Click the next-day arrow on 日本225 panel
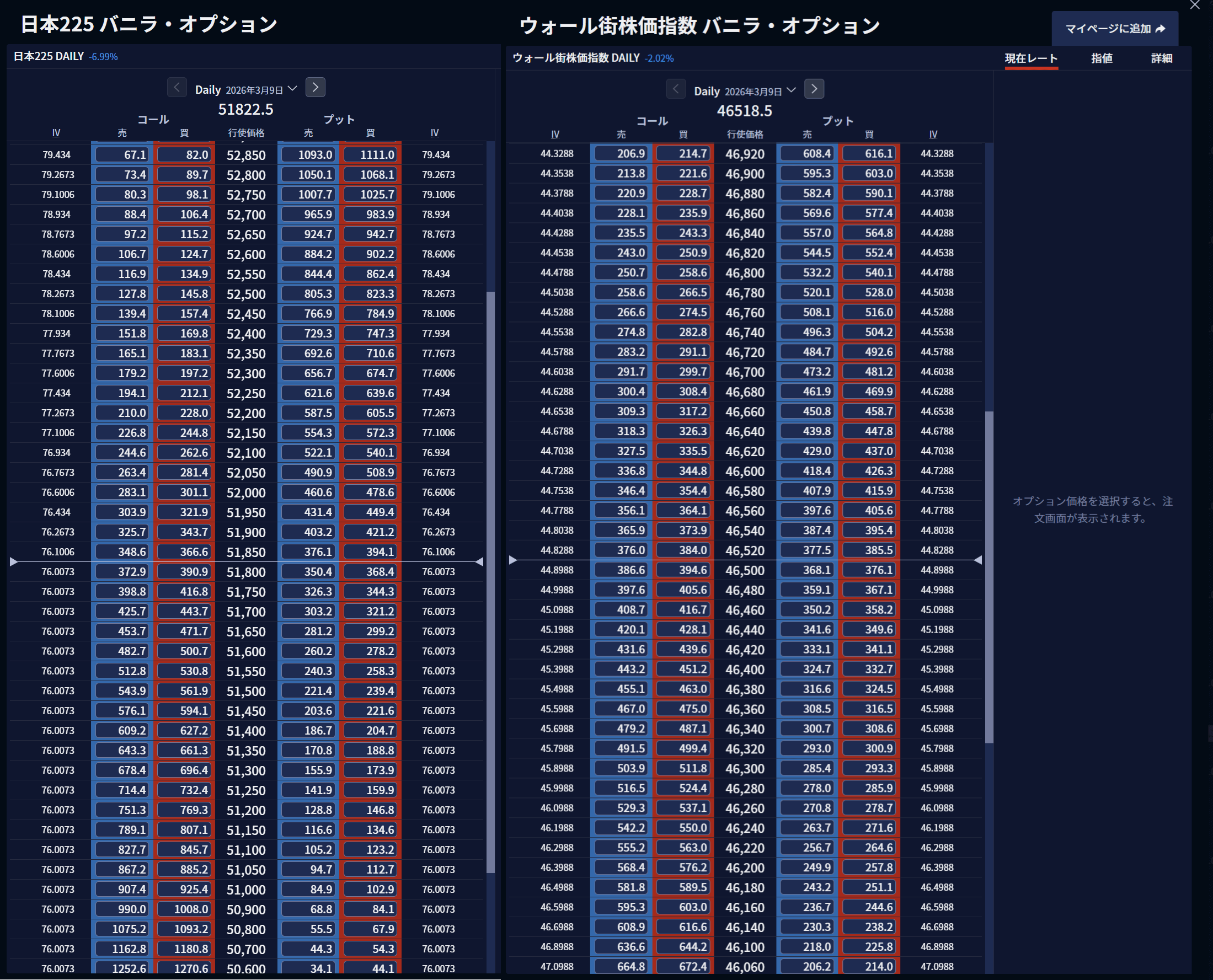This screenshot has width=1213, height=980. (316, 88)
